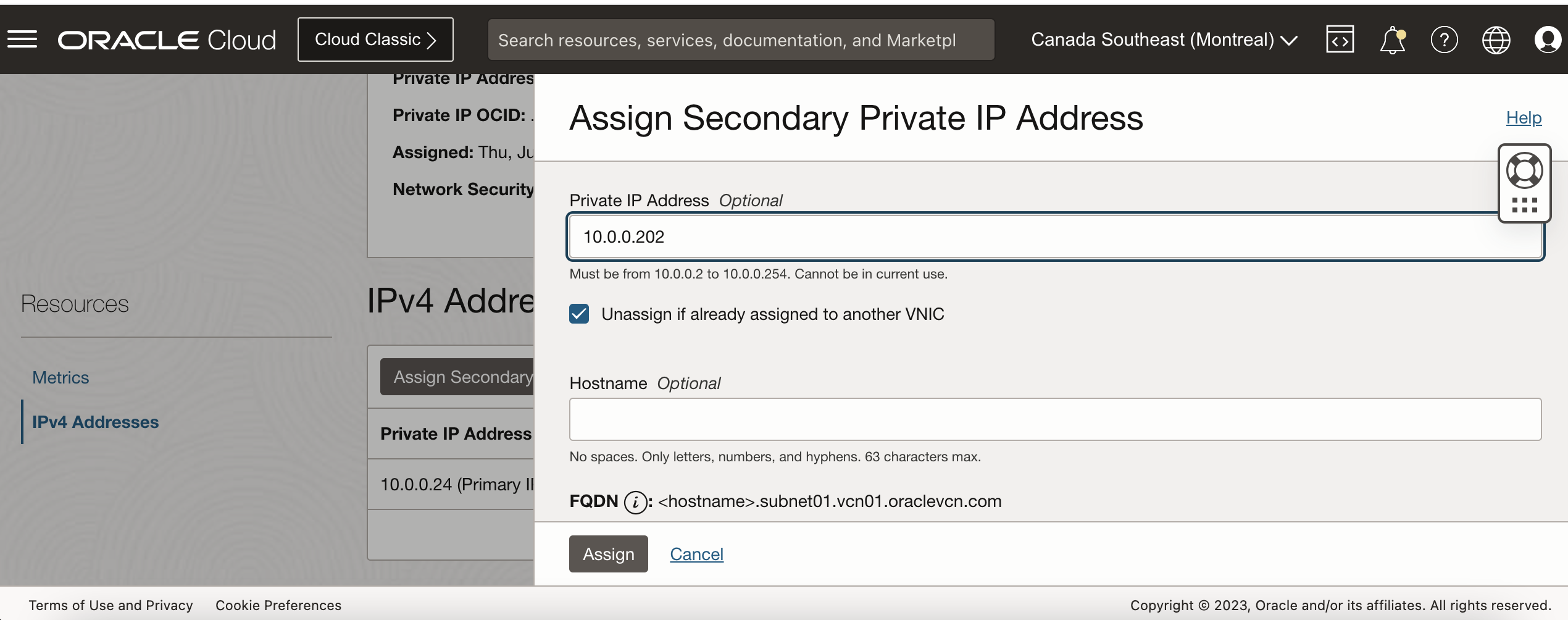The image size is (1568, 620).
Task: Open the Canada Southeast (Montreal) region dropdown
Action: point(1164,39)
